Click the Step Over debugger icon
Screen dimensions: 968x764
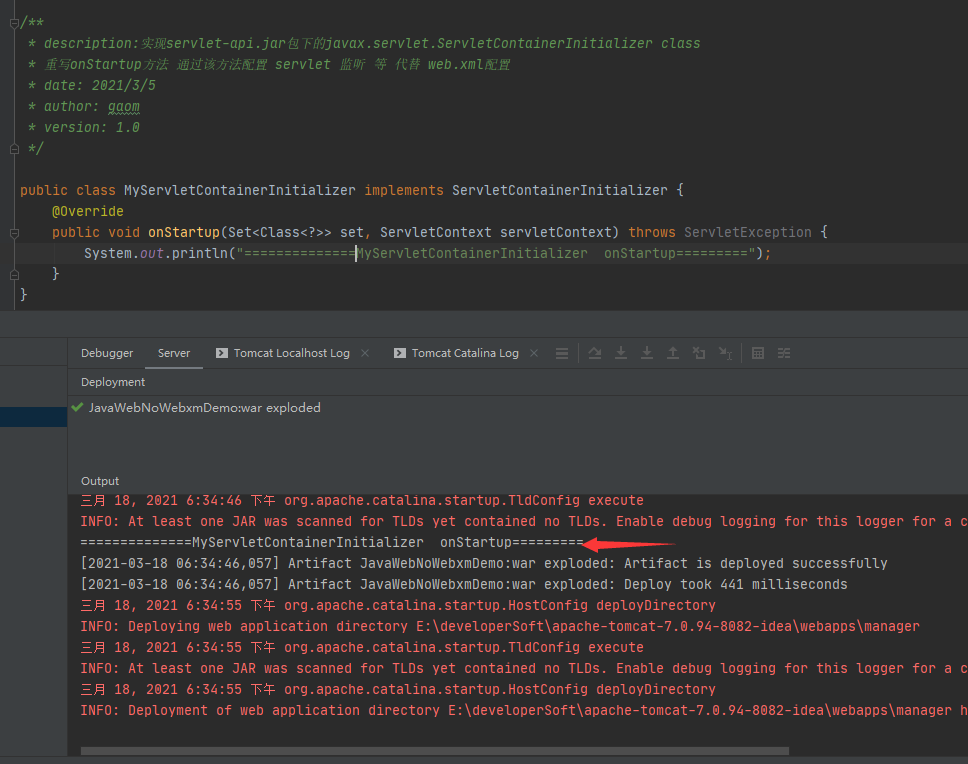tap(595, 353)
